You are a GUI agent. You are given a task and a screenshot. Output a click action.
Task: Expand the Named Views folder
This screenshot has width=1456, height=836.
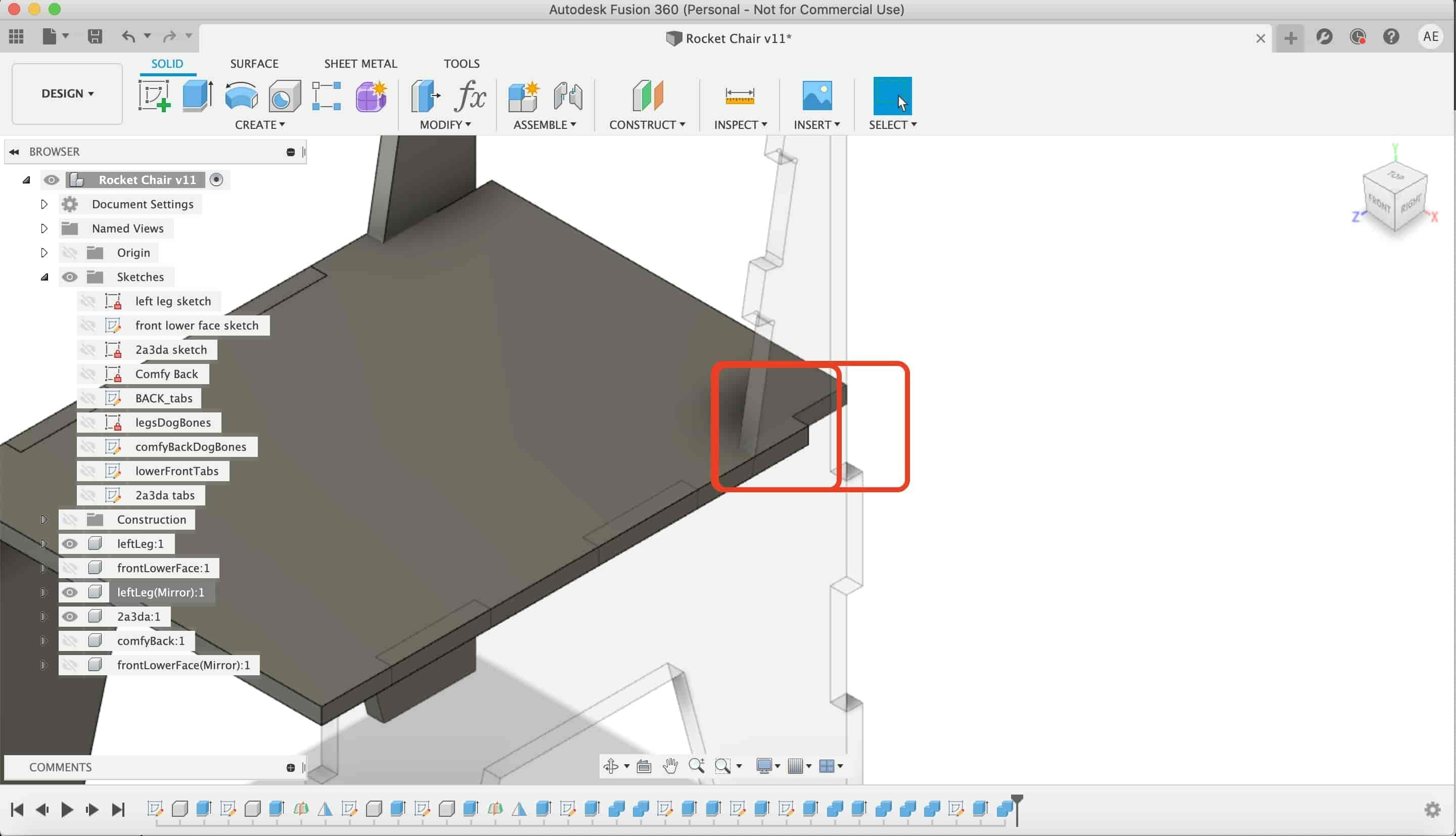click(x=44, y=228)
